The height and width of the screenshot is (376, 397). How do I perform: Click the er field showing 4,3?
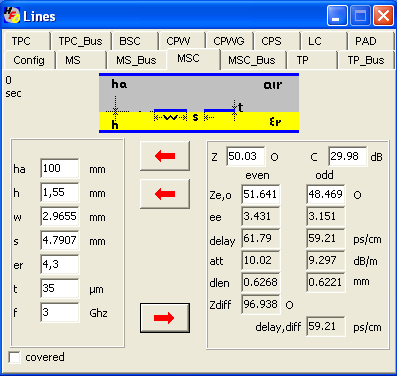(60, 264)
